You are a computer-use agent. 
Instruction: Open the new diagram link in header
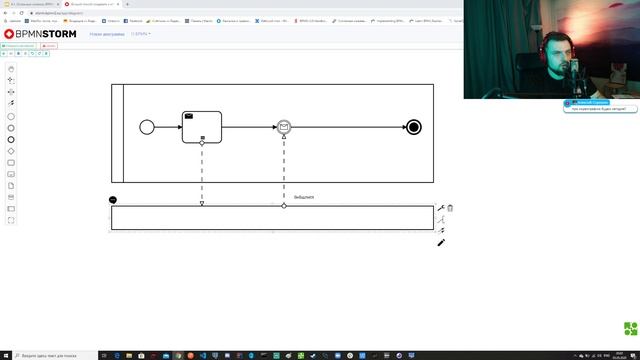[107, 34]
